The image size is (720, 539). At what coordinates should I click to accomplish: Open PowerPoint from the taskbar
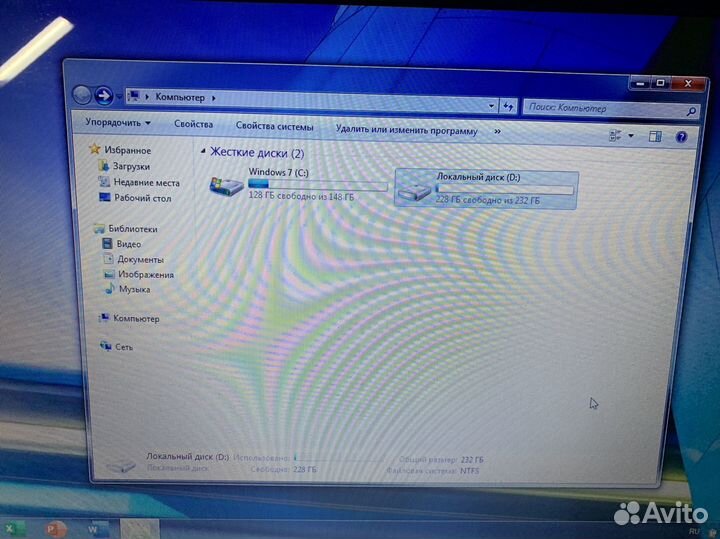point(55,529)
